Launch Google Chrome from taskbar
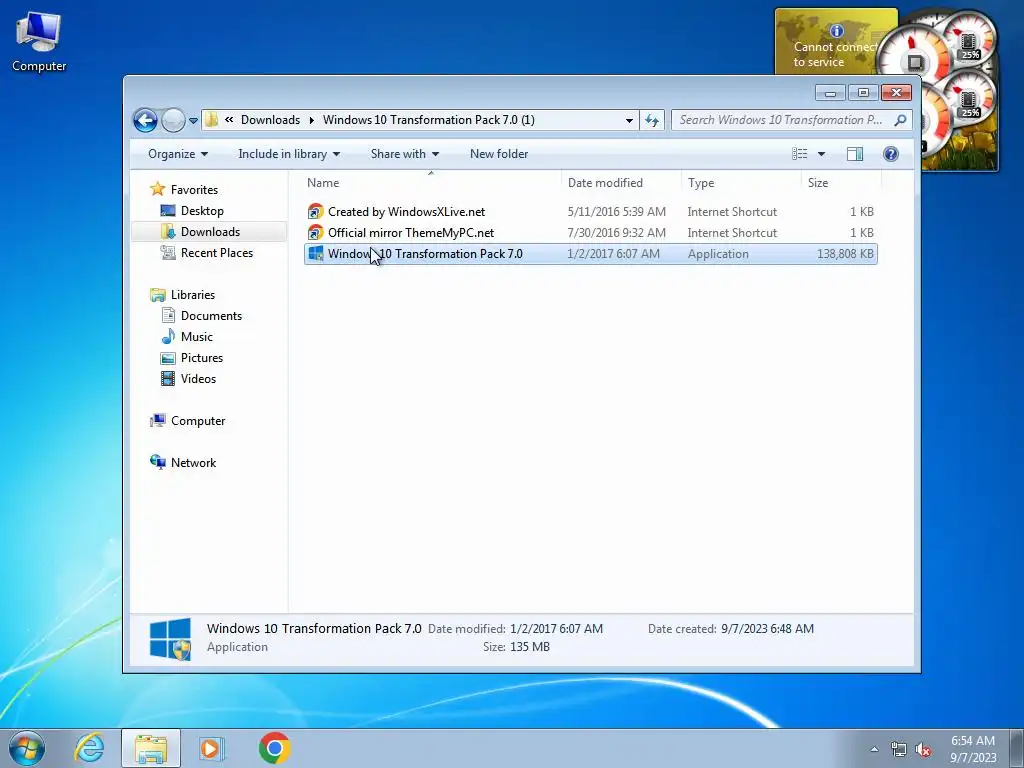Viewport: 1024px width, 768px height. click(x=274, y=748)
